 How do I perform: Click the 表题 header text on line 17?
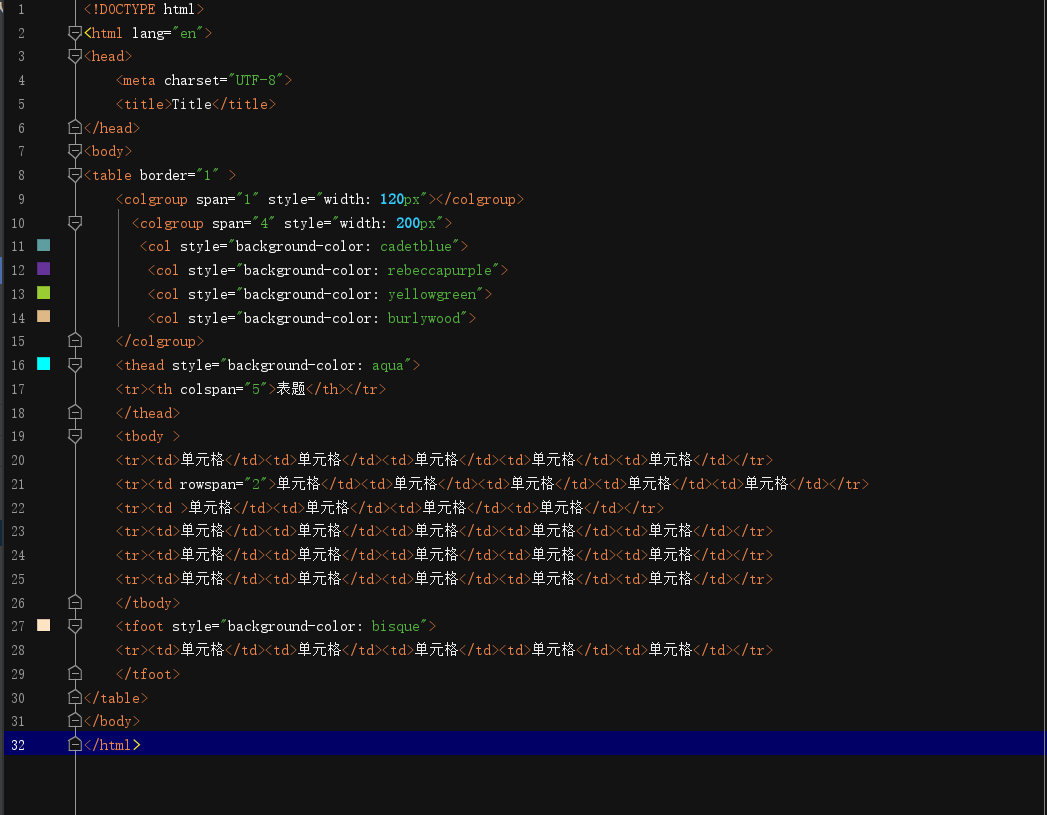(x=290, y=388)
